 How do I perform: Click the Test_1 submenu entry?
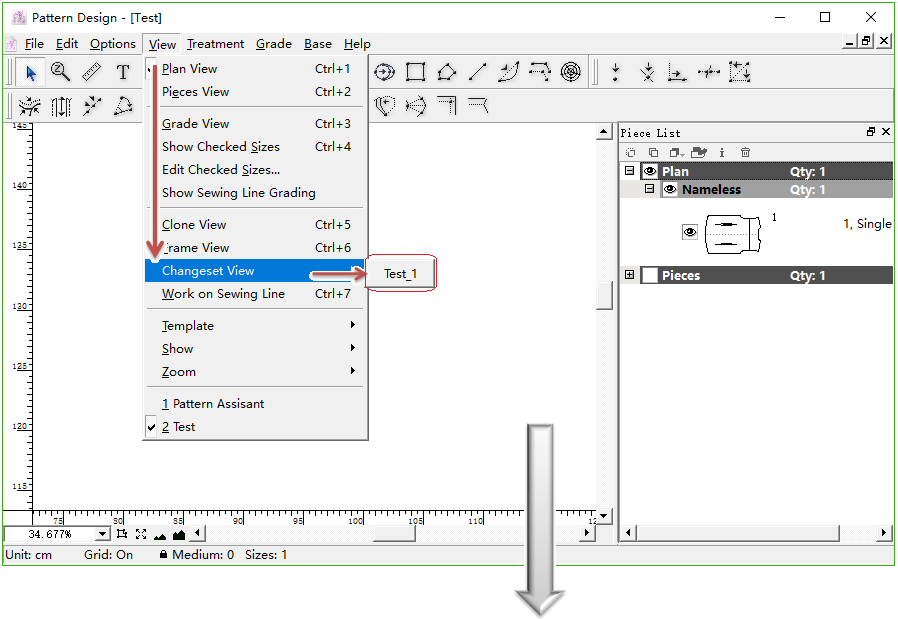pos(400,274)
